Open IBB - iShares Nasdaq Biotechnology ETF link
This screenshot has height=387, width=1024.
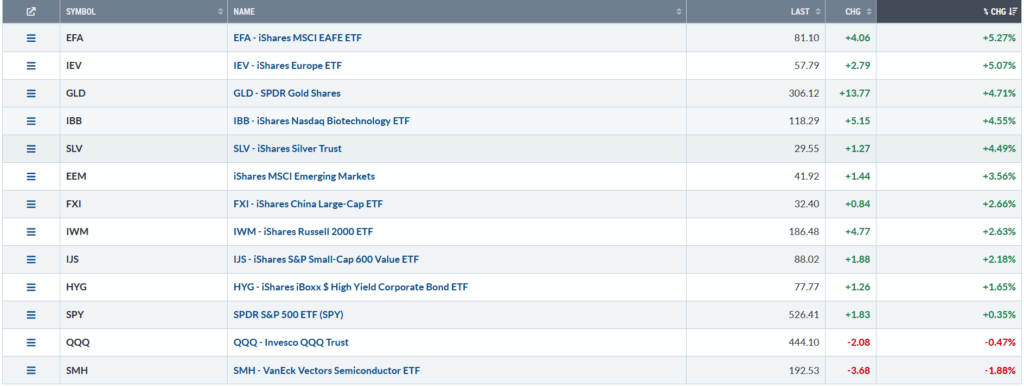click(x=321, y=121)
